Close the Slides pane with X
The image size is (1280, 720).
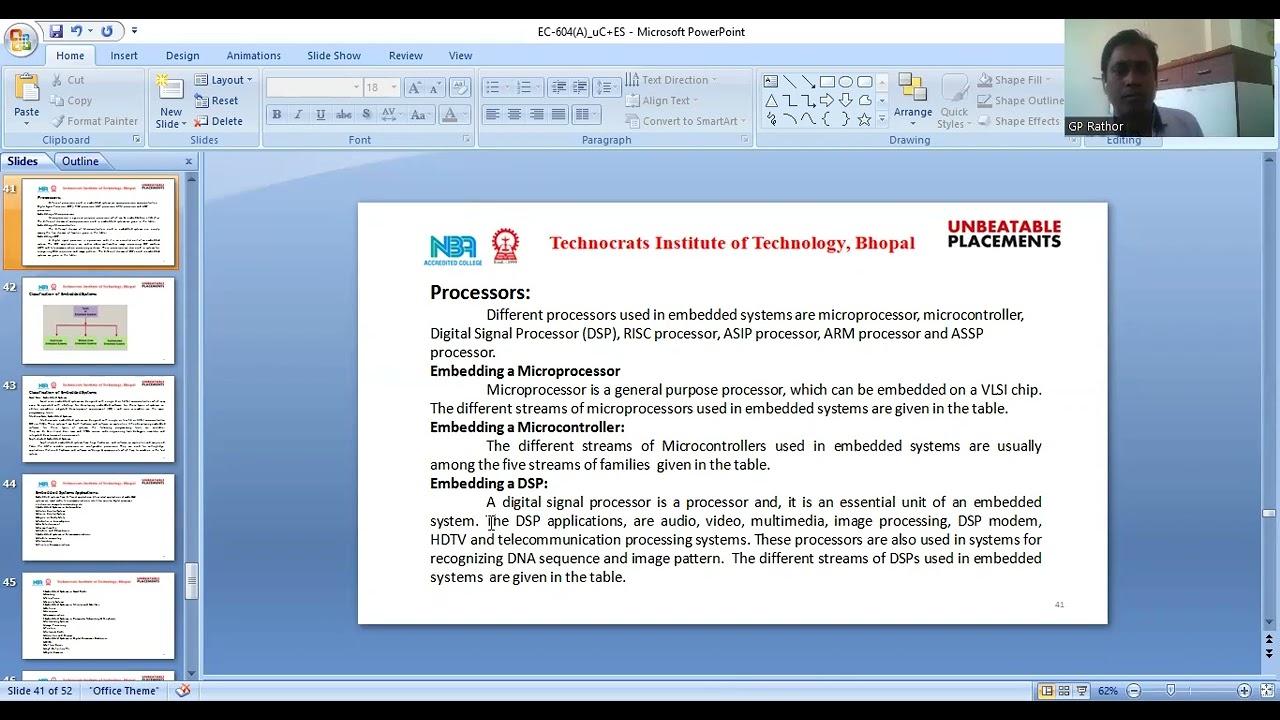pyautogui.click(x=188, y=161)
